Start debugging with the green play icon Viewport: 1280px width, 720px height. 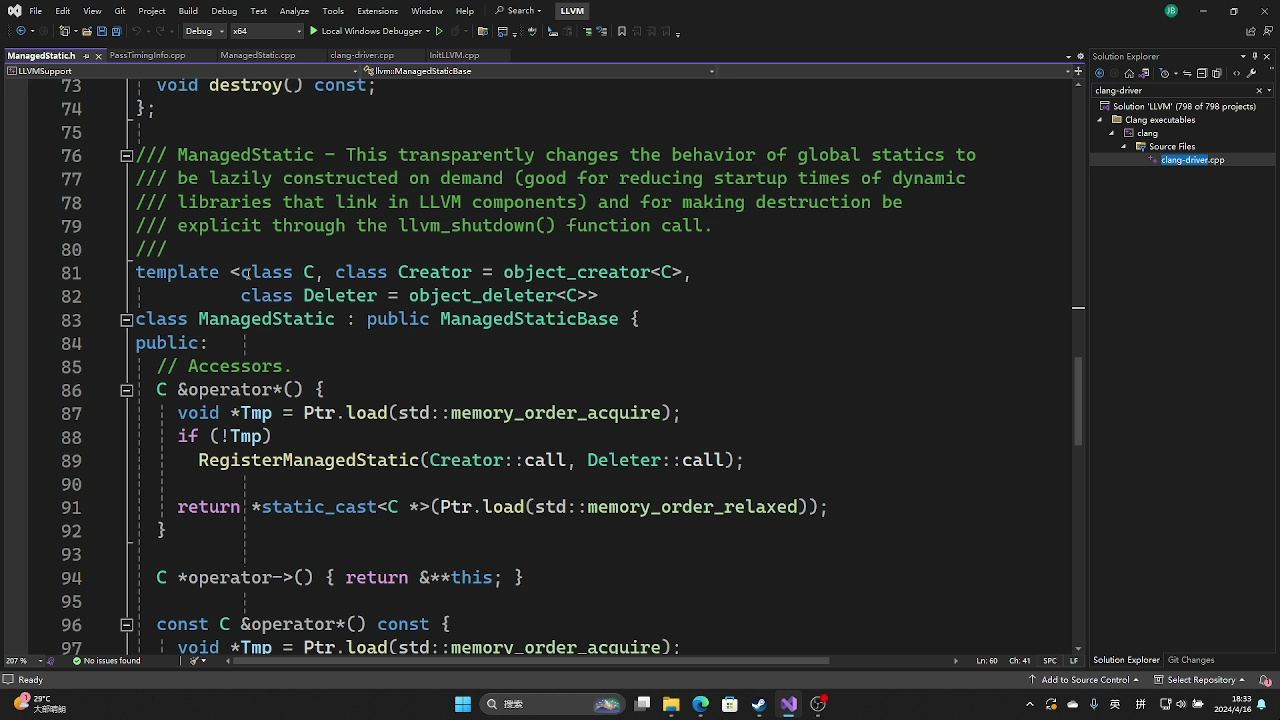point(313,31)
